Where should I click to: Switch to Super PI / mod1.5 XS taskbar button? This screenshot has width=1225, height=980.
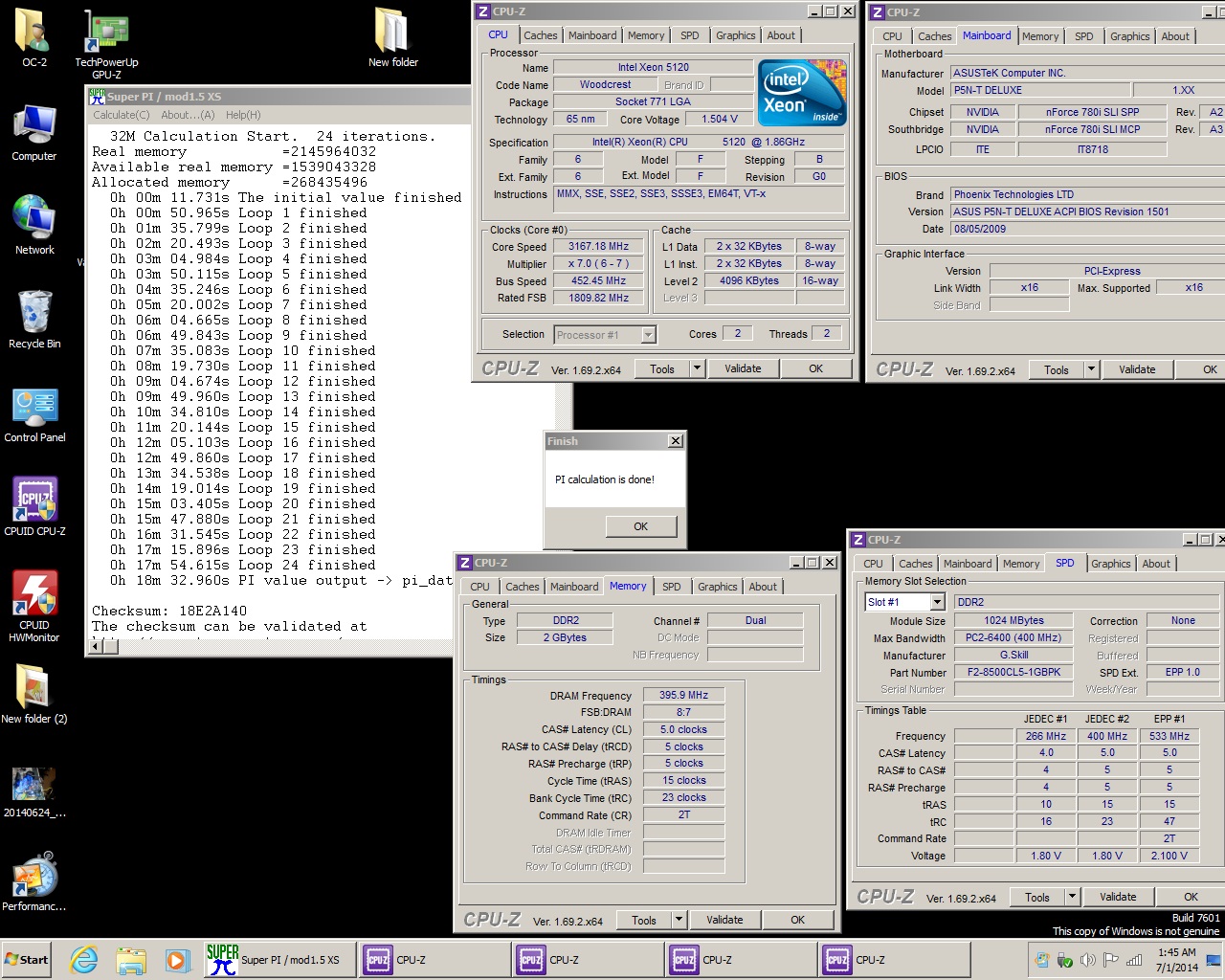click(278, 960)
